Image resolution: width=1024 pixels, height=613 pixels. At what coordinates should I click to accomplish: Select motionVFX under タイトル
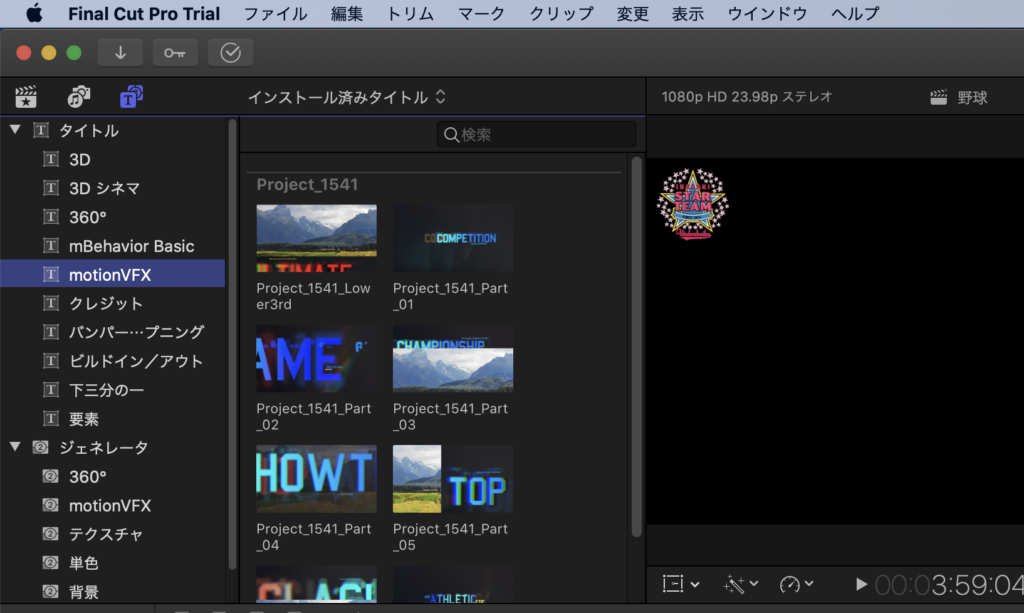(x=112, y=274)
